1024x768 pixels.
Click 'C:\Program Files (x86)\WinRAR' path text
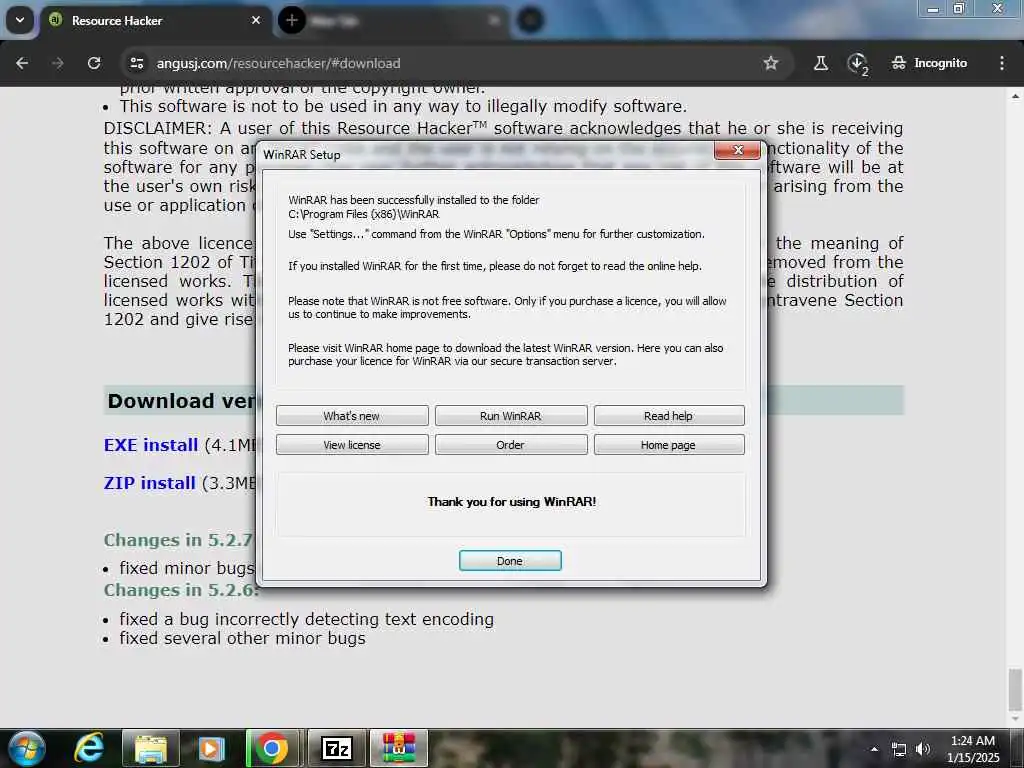(x=364, y=214)
